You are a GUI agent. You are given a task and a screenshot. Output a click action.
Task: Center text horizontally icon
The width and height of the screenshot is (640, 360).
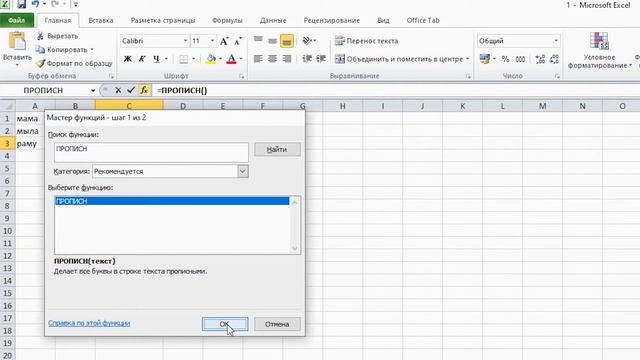point(272,59)
